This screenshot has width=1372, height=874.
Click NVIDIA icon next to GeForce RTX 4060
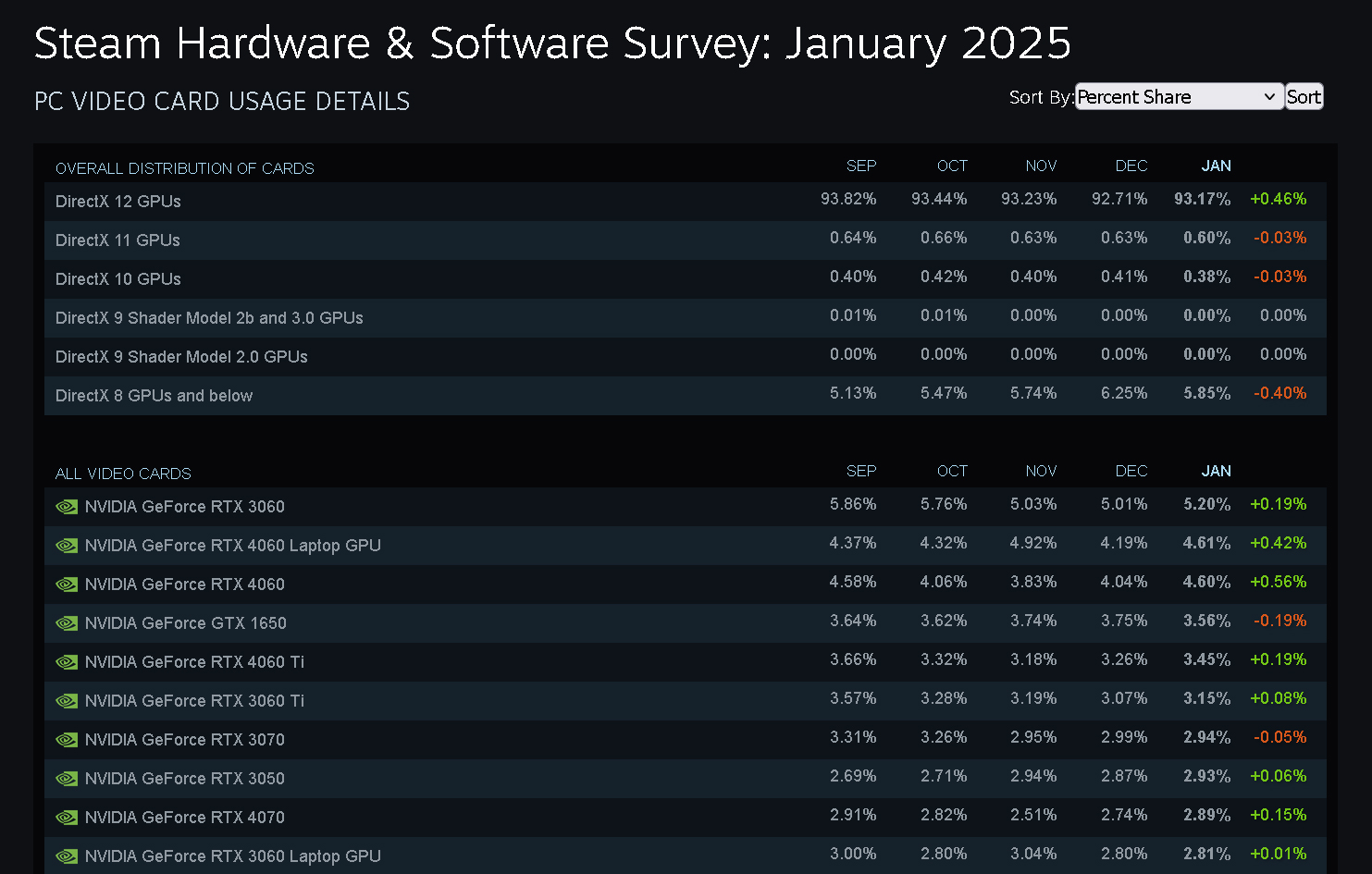pos(67,585)
